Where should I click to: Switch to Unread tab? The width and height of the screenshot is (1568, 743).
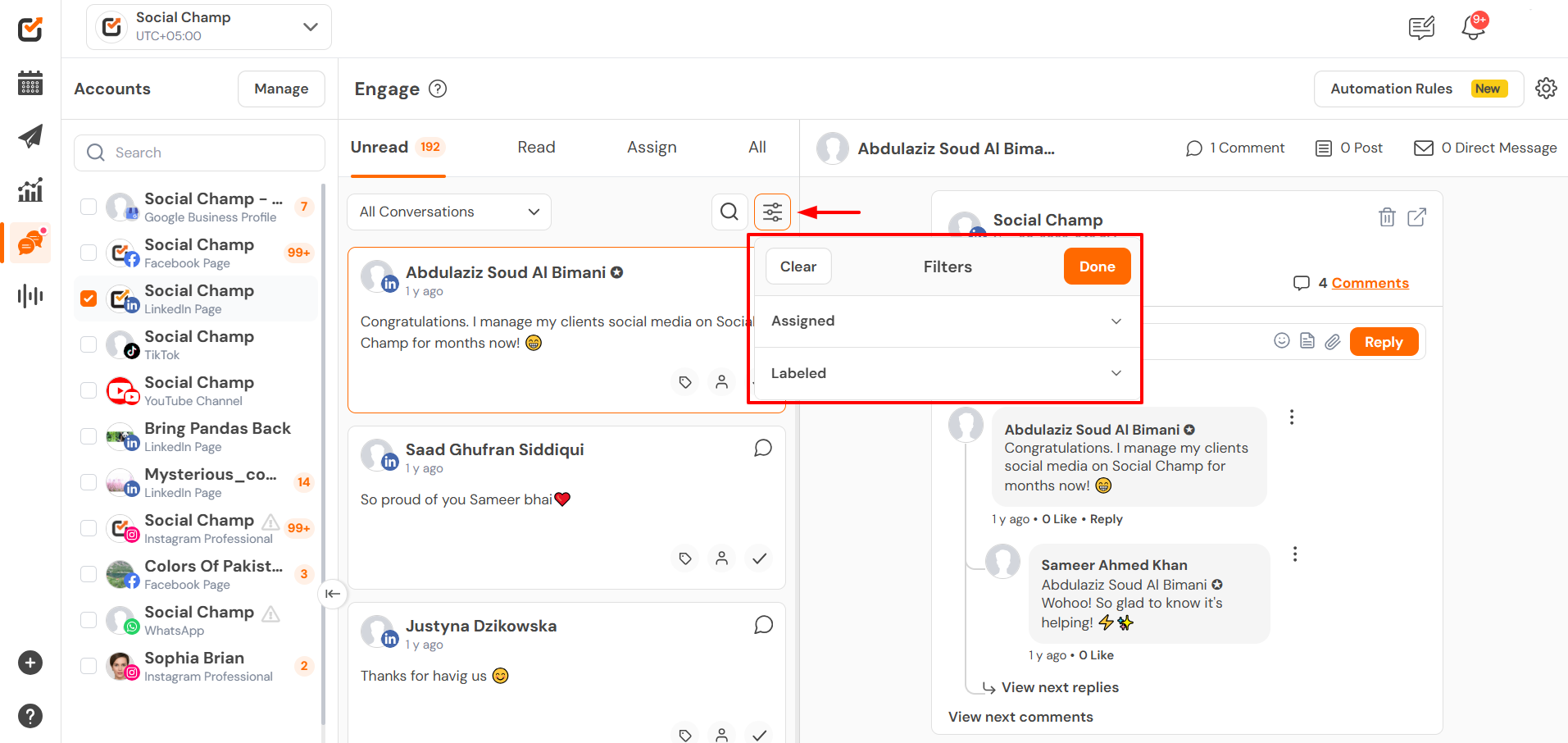(398, 147)
